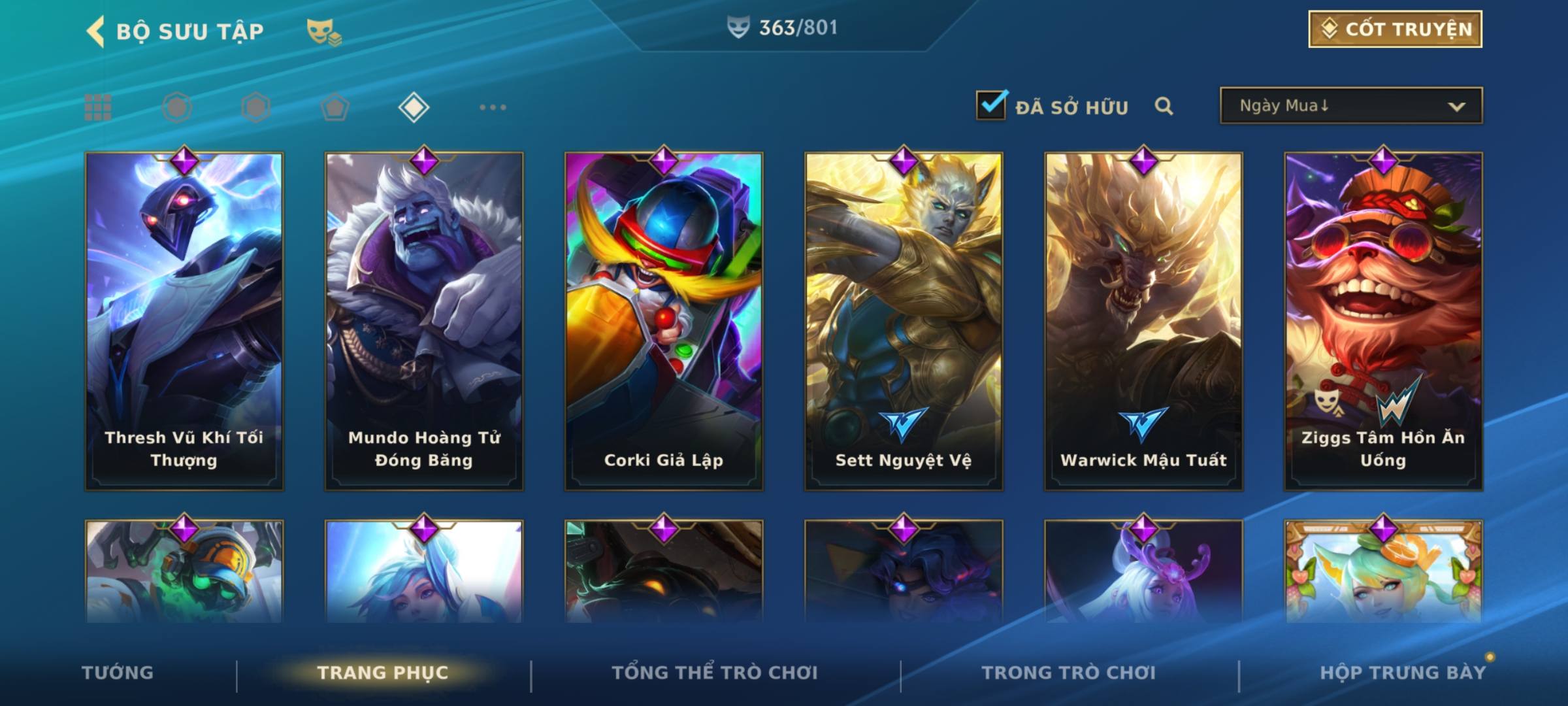Open the Trong Trò Chơi tab
Viewport: 1568px width, 706px height.
click(x=1068, y=673)
